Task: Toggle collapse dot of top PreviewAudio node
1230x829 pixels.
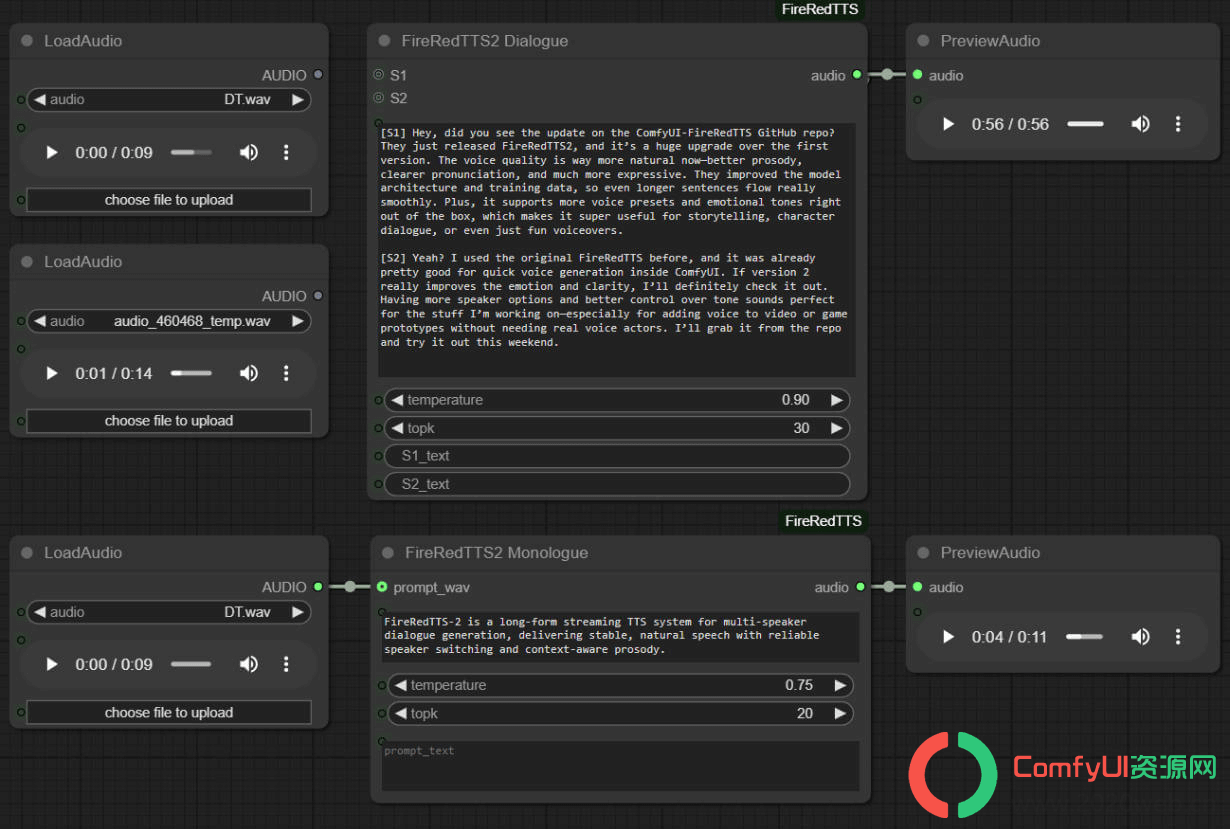Action: click(x=924, y=41)
